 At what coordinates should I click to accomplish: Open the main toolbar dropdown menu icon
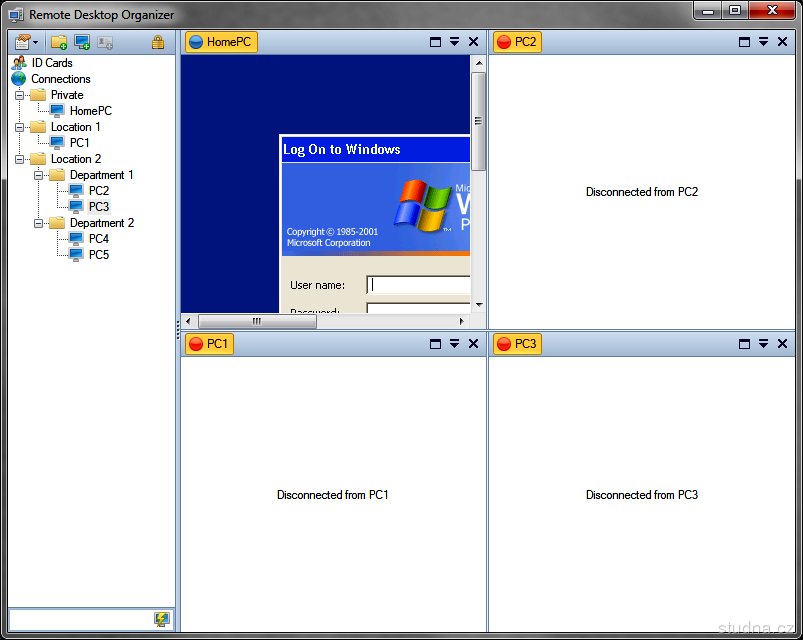(x=26, y=42)
